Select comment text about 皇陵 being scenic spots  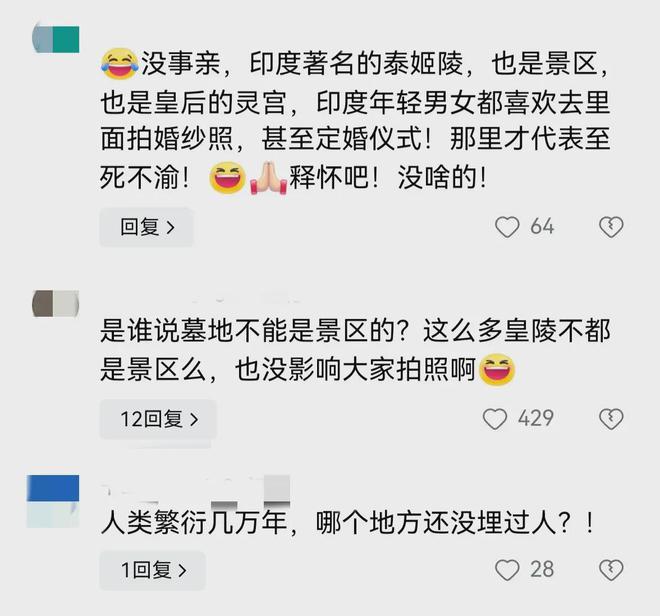pos(355,350)
